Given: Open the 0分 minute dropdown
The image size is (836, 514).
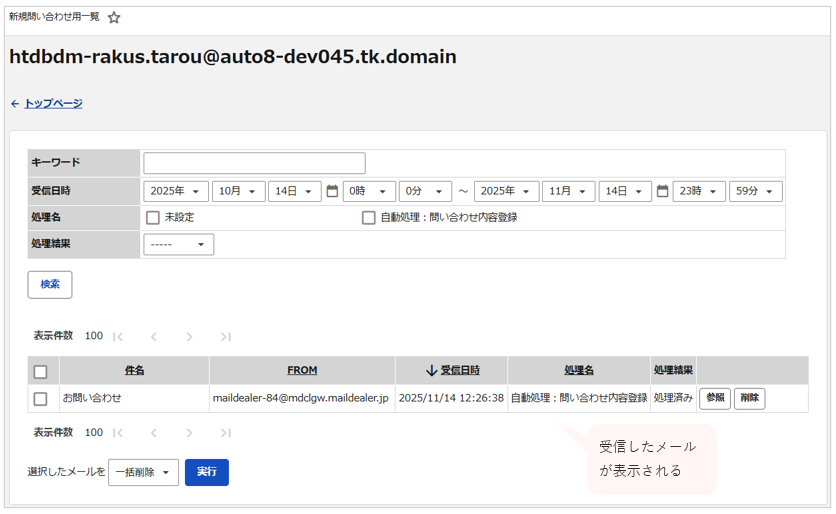Looking at the screenshot, I should click(425, 191).
